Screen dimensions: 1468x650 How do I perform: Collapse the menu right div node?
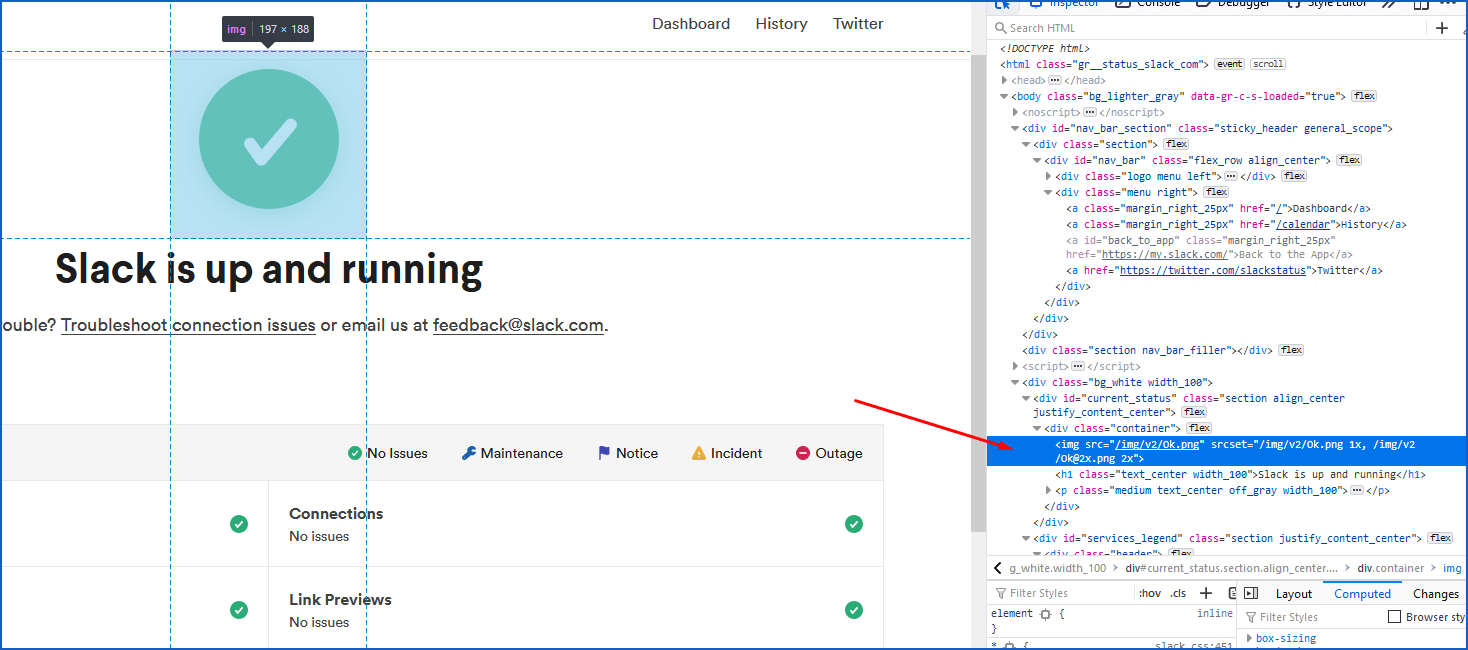1049,192
